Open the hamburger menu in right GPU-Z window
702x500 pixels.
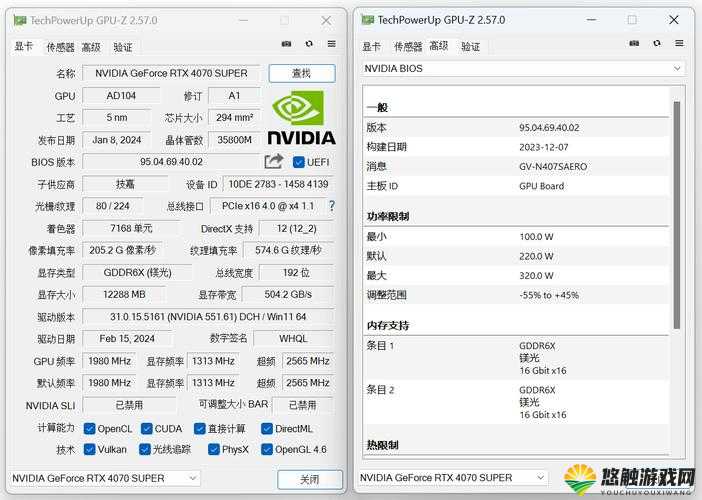(679, 43)
